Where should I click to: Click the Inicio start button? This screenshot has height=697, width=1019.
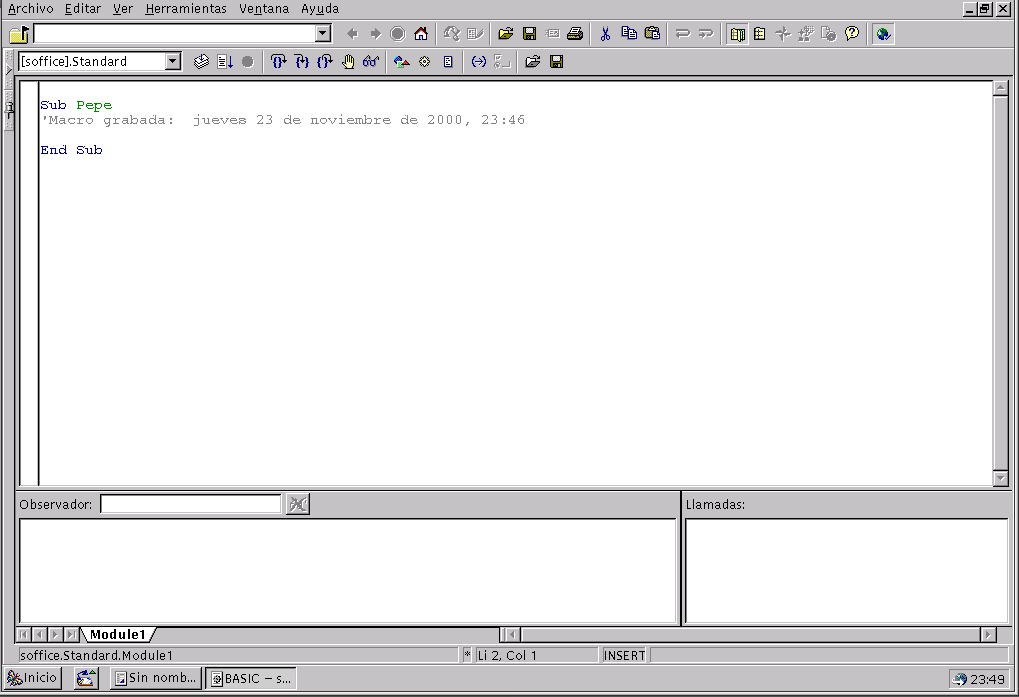coord(33,678)
